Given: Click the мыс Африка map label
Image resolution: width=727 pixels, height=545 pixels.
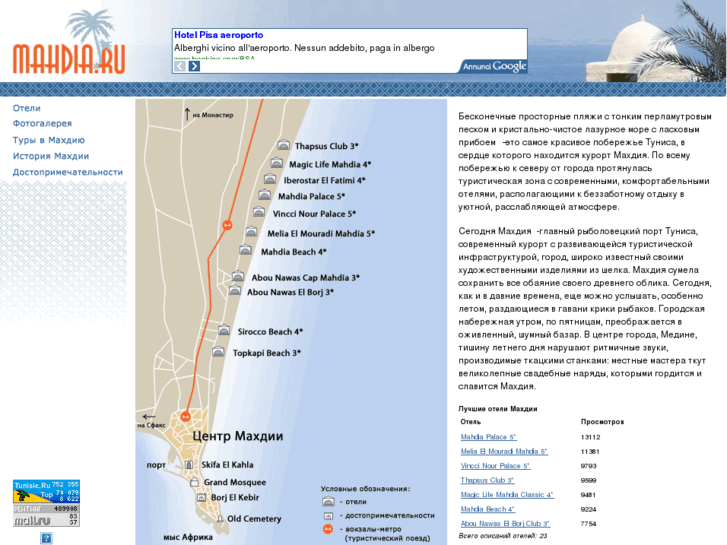Looking at the screenshot, I should [x=188, y=537].
